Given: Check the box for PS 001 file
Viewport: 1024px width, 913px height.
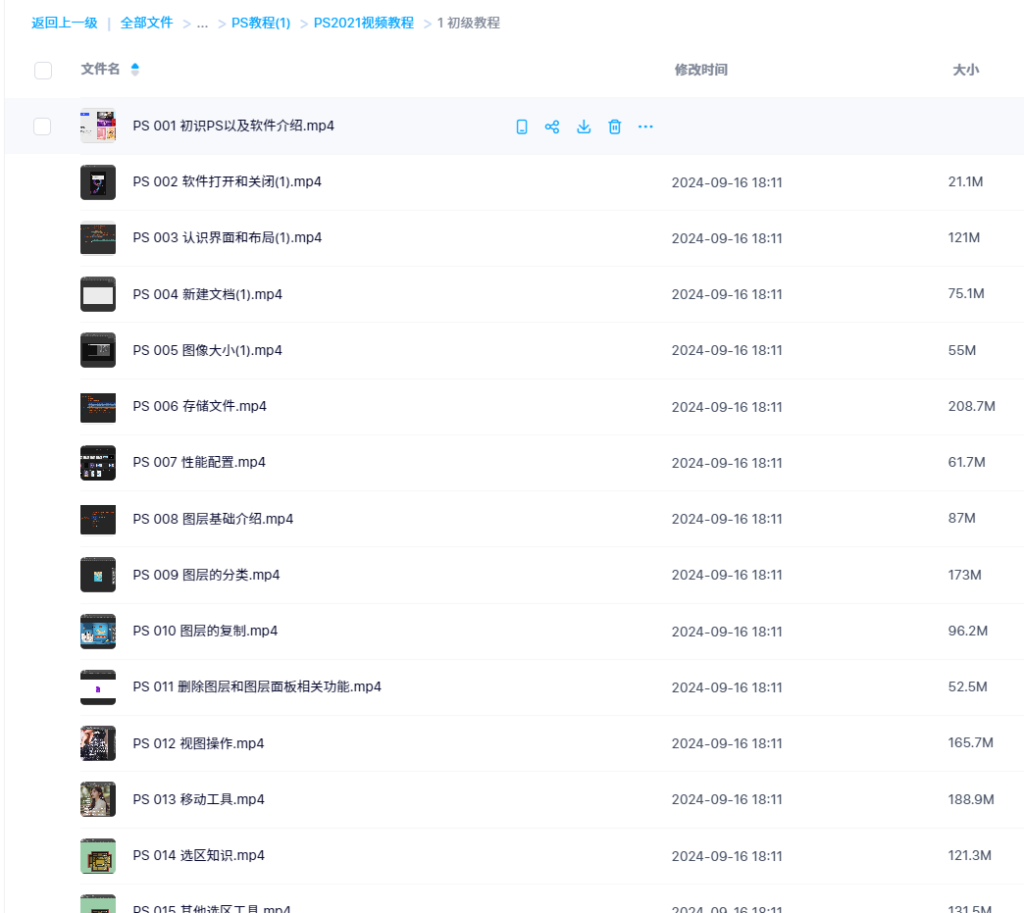Looking at the screenshot, I should (x=42, y=126).
